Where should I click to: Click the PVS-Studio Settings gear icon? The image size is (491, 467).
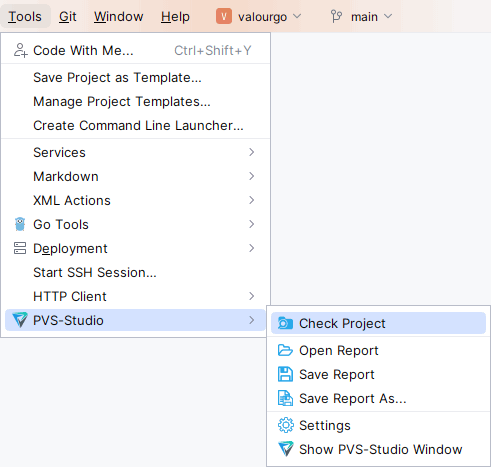(286, 425)
